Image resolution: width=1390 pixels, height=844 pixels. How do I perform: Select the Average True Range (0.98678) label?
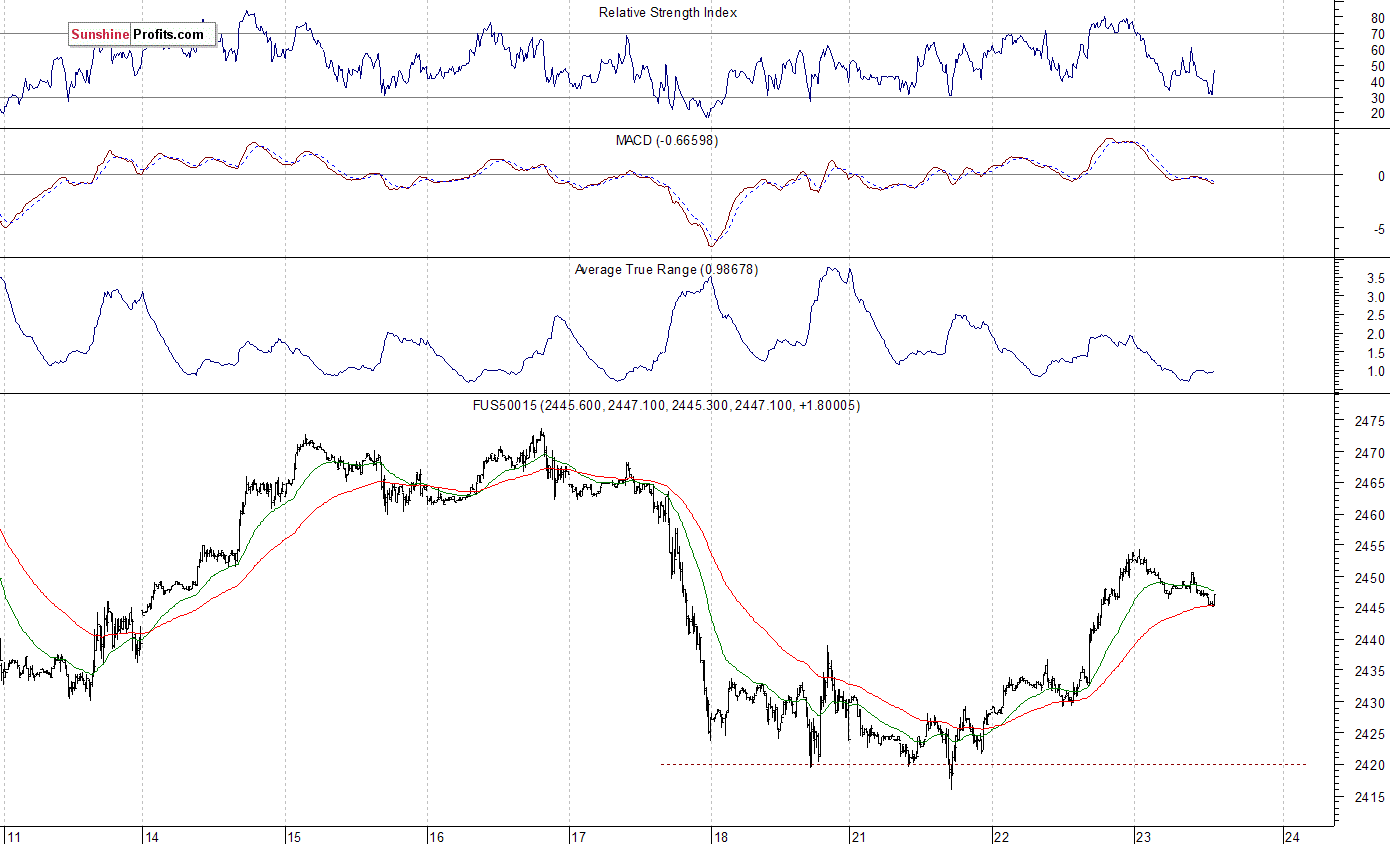coord(667,269)
